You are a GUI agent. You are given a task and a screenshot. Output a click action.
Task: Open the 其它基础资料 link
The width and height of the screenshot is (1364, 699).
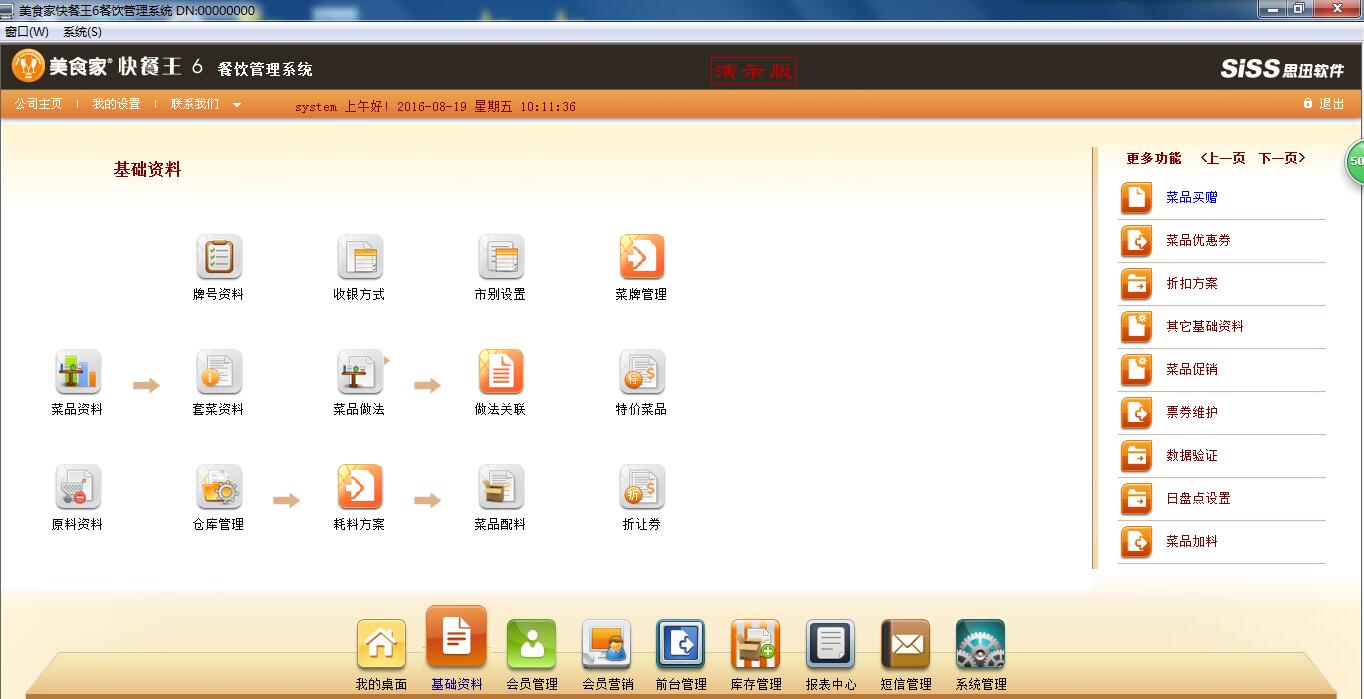(x=1205, y=327)
